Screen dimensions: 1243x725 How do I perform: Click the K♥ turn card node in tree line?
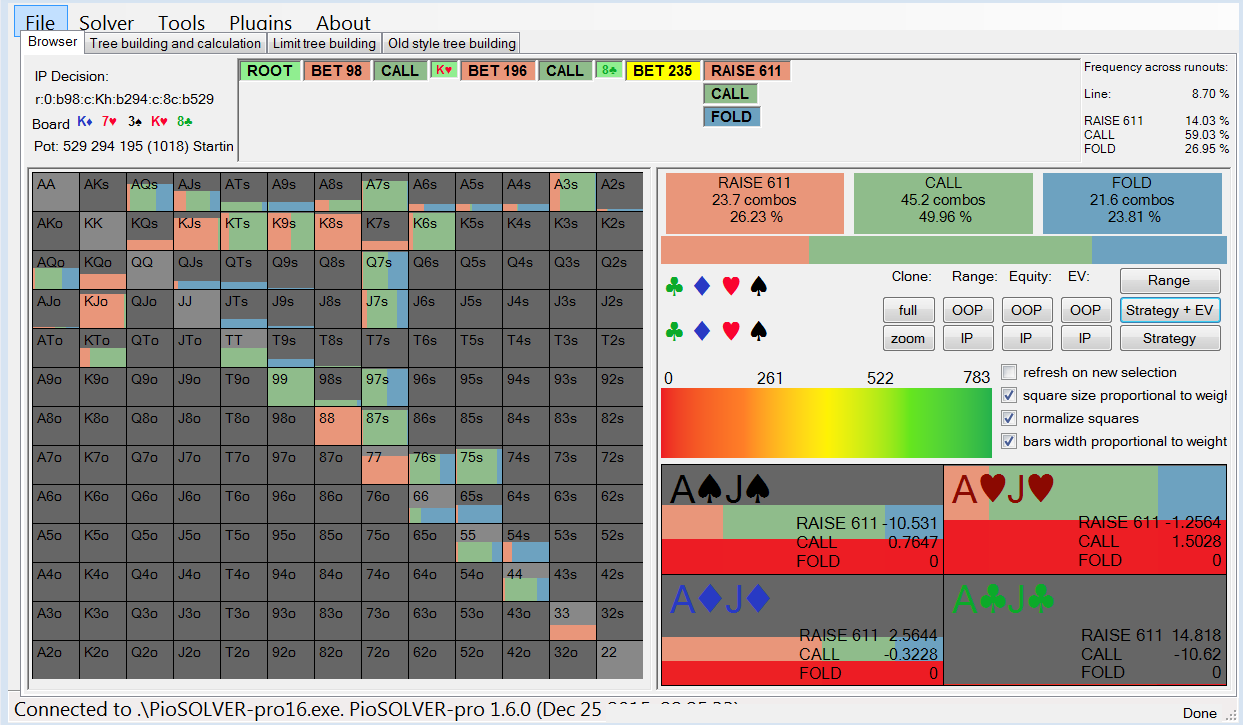[443, 71]
